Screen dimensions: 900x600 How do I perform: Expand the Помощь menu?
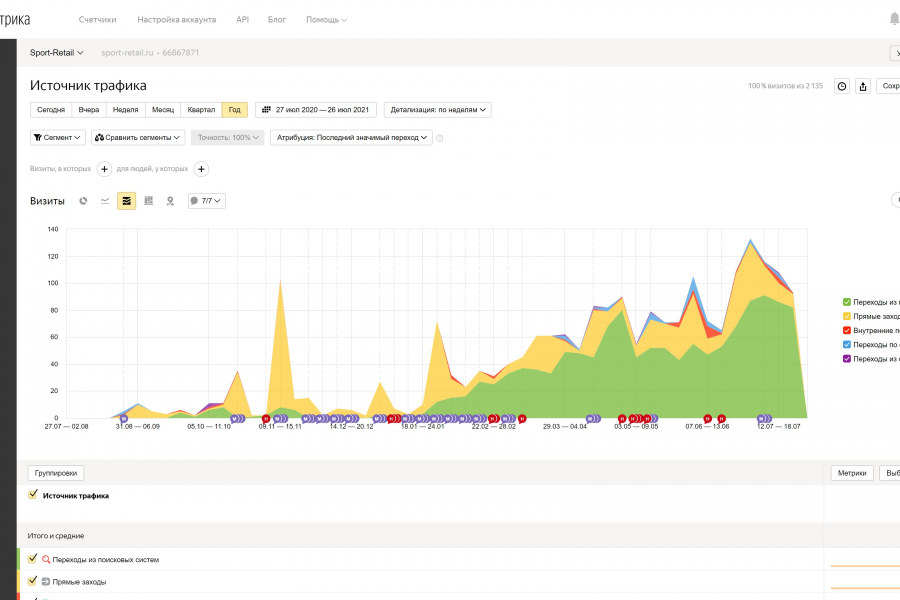pos(326,20)
